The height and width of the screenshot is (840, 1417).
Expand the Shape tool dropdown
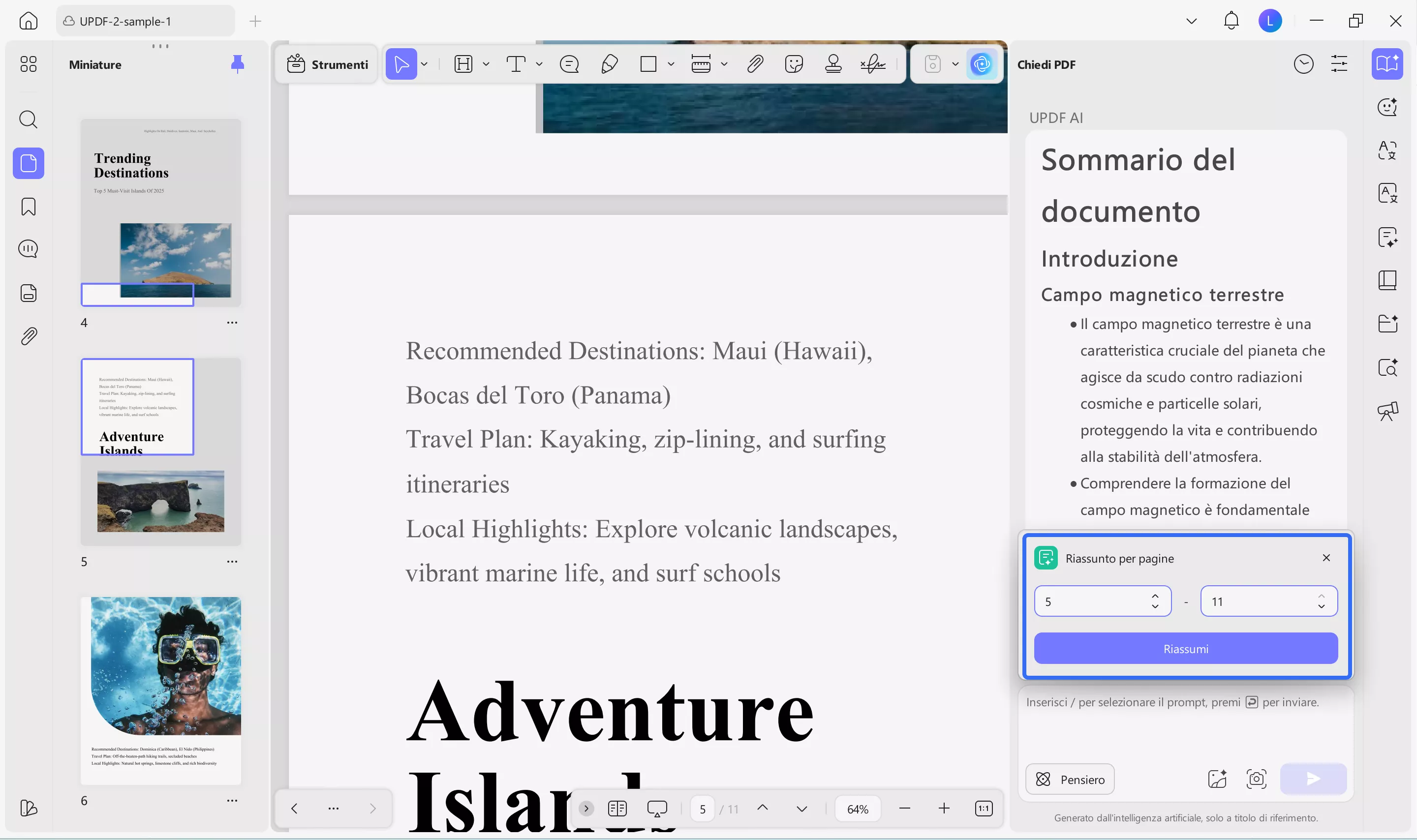coord(671,64)
